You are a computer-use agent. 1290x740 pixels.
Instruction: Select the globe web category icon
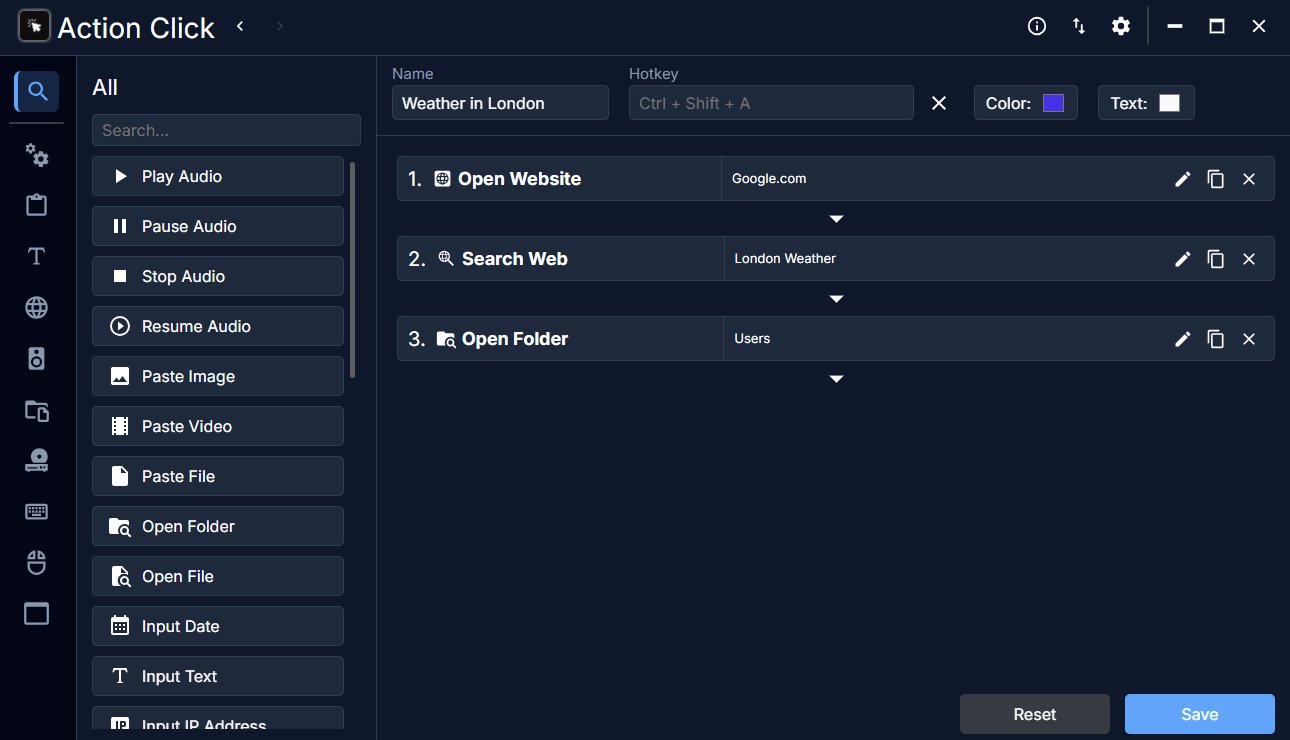pyautogui.click(x=37, y=308)
